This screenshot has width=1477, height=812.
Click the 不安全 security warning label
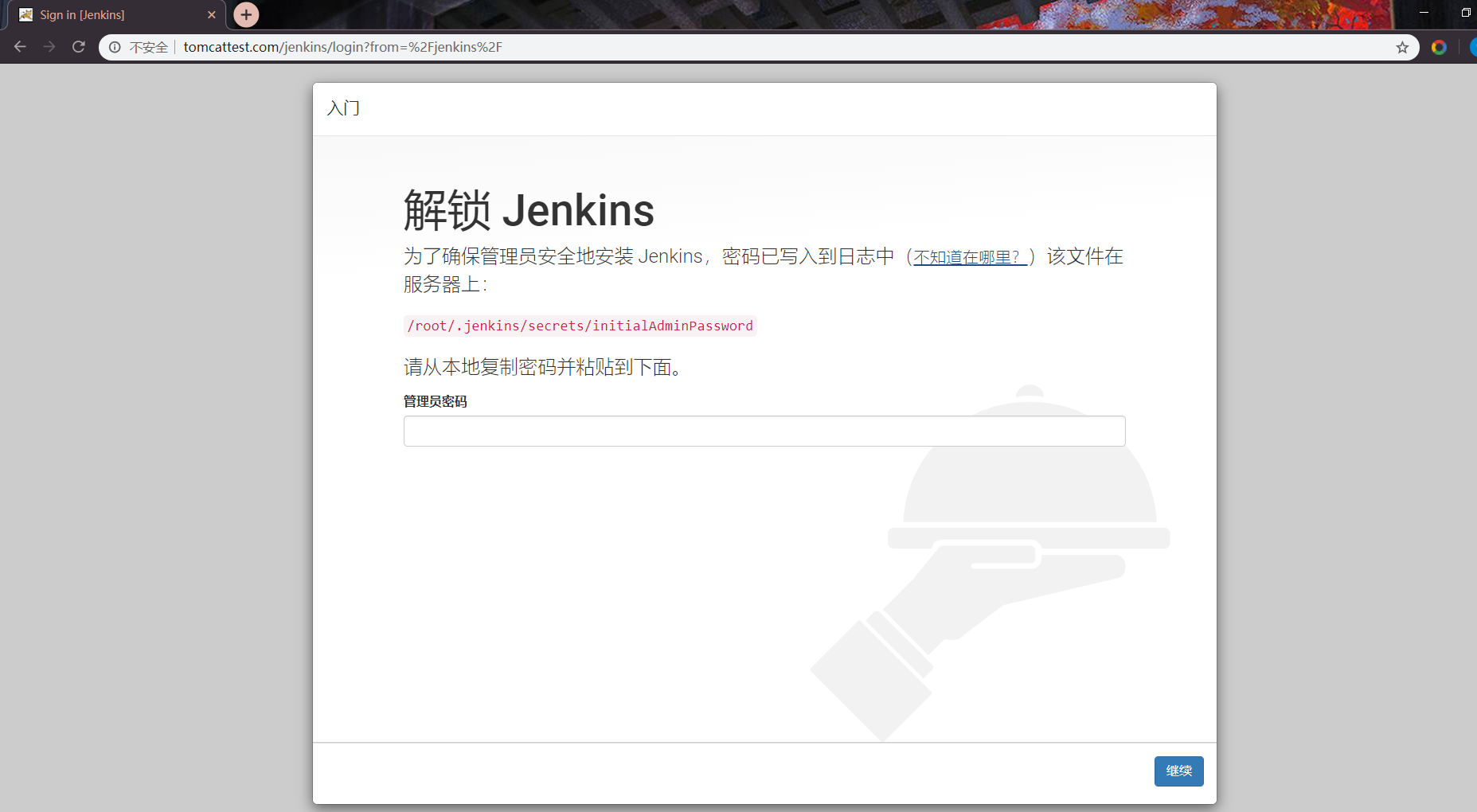point(149,47)
